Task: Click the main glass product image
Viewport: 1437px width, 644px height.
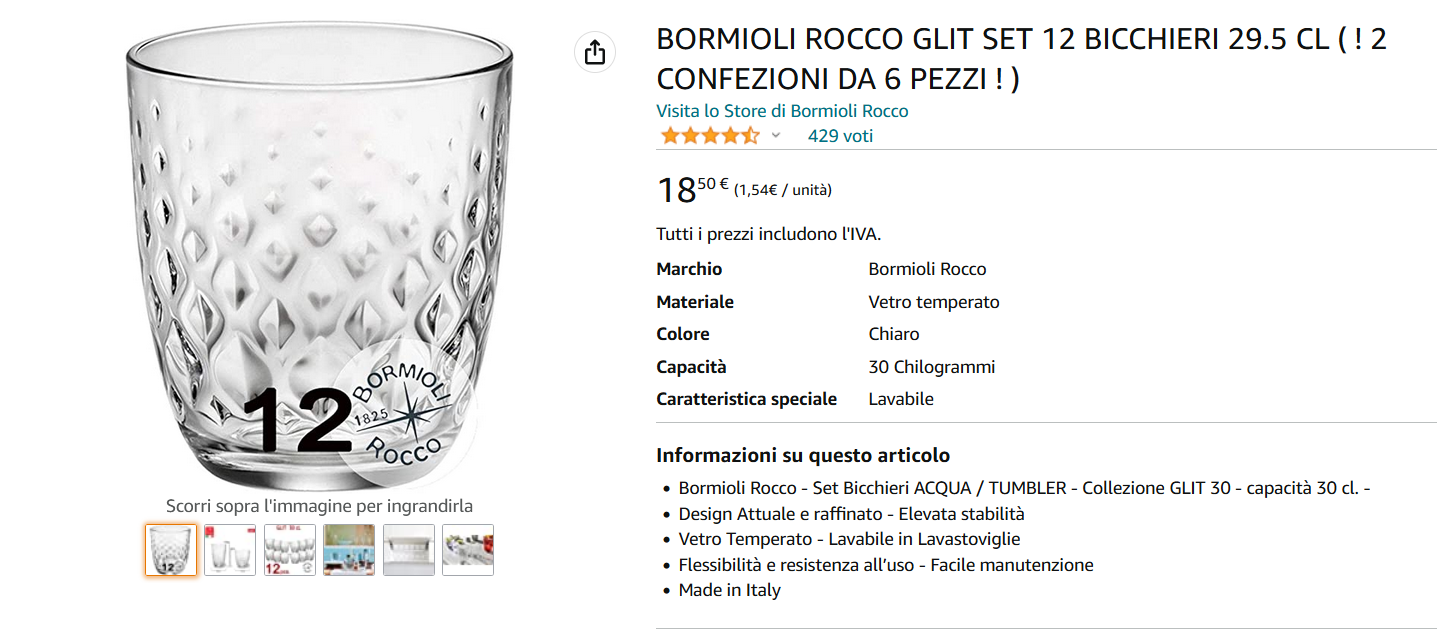Action: 320,220
